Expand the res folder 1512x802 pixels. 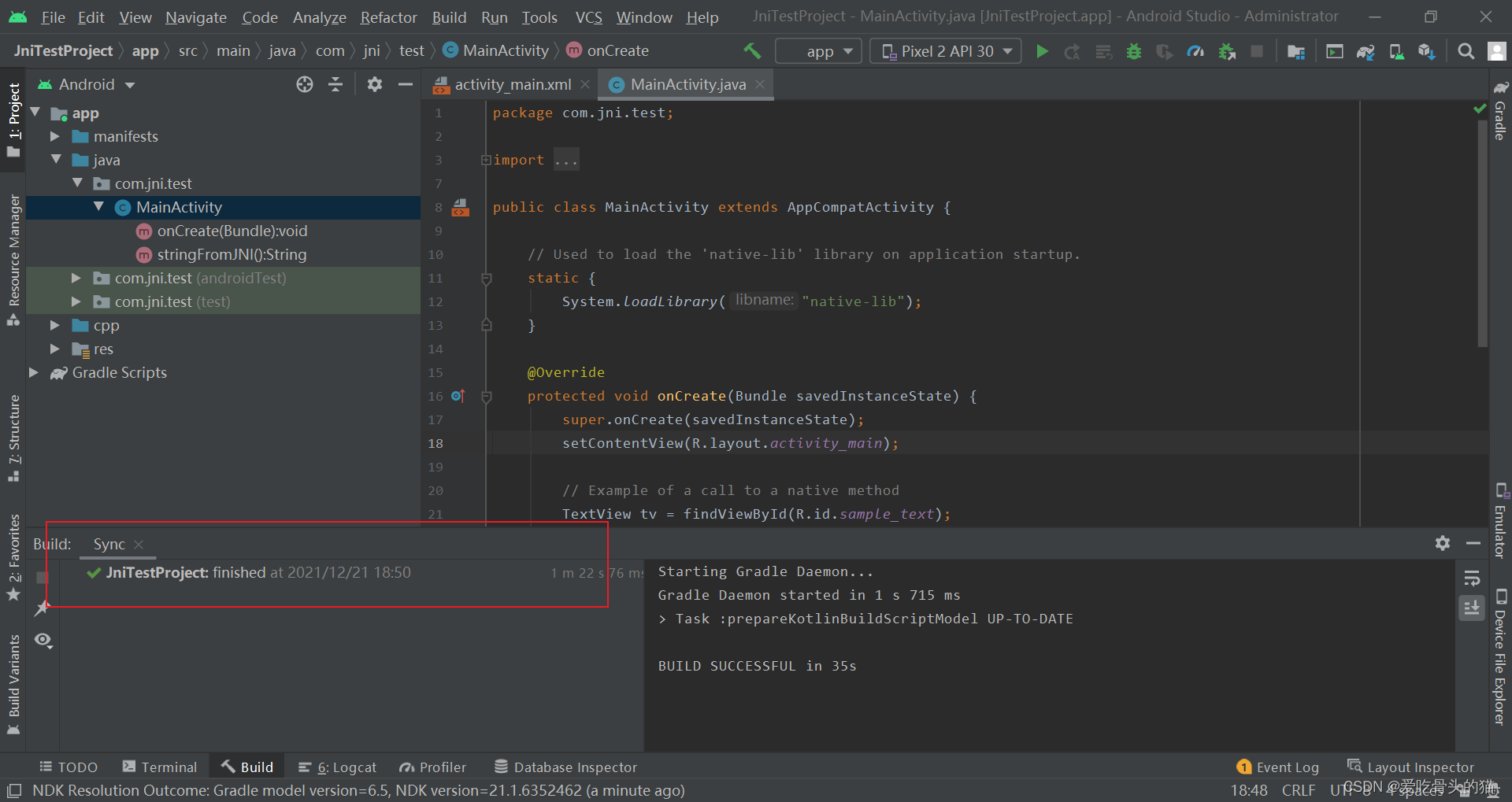pos(55,349)
